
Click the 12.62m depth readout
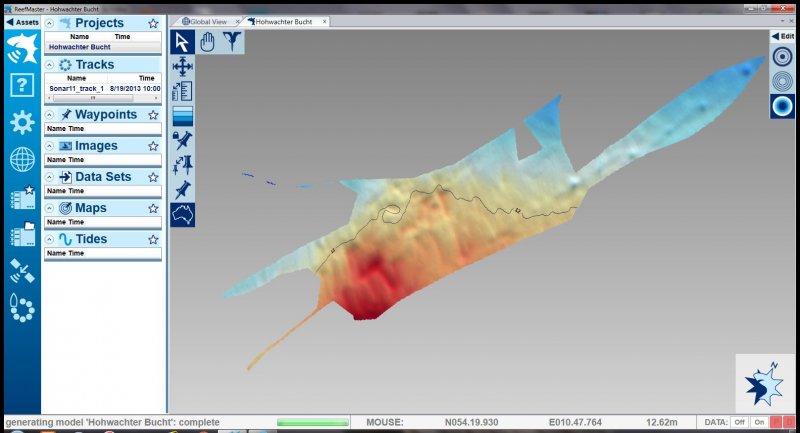[x=662, y=422]
